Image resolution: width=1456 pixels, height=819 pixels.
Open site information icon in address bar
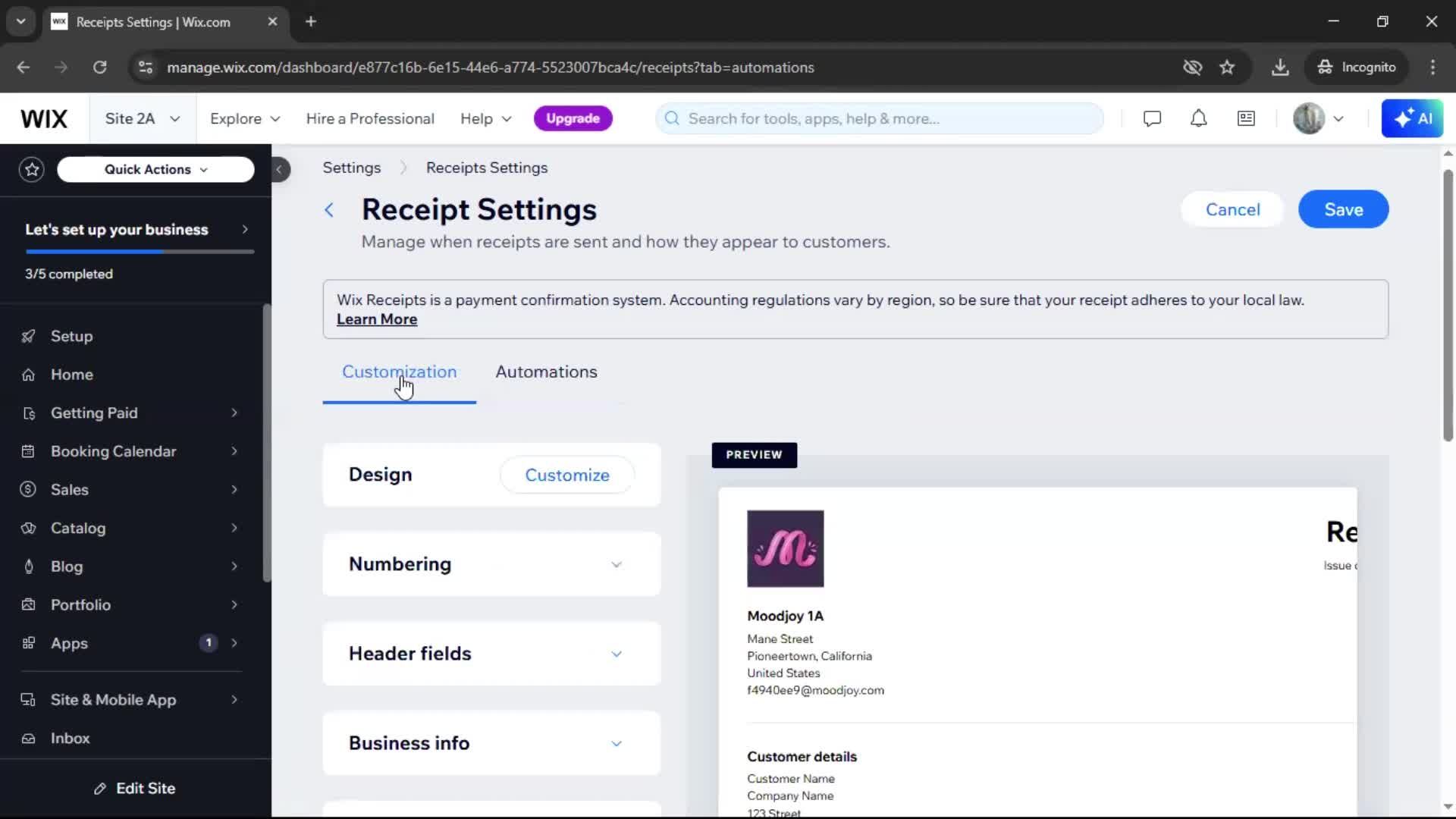coord(146,67)
